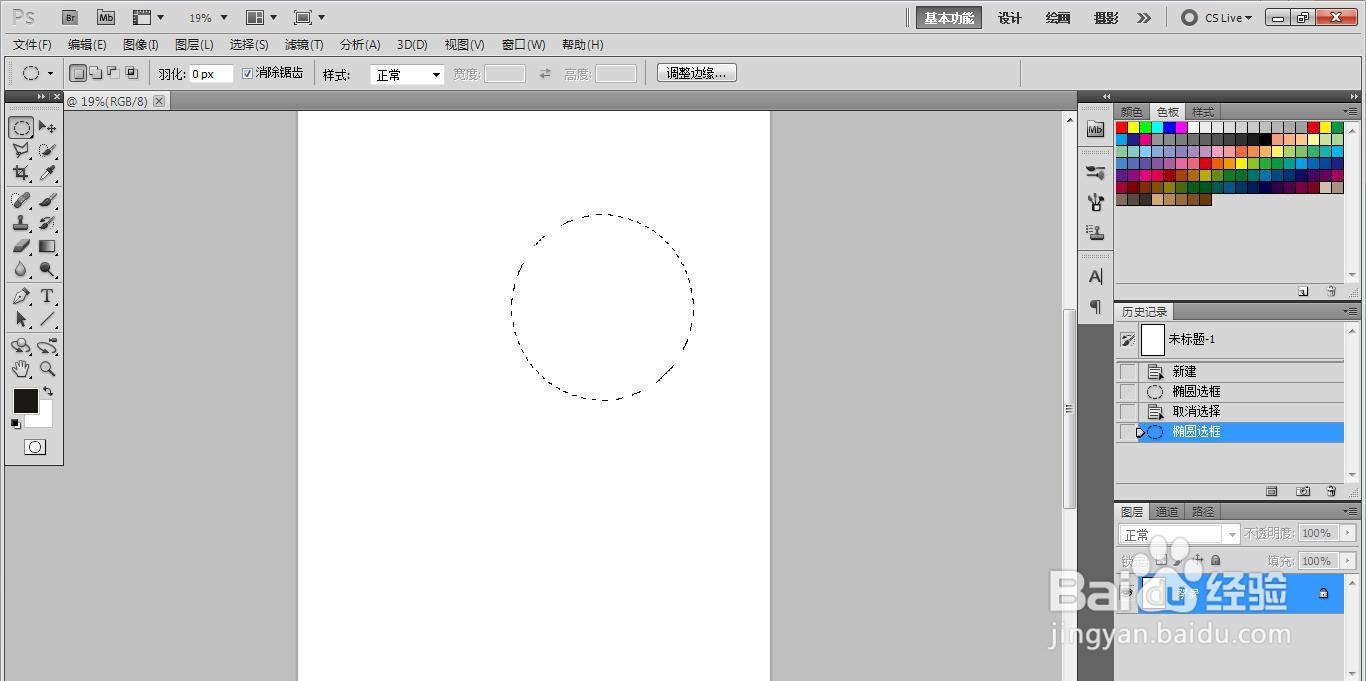Create a new snapshot with the camera icon
Image resolution: width=1366 pixels, height=681 pixels.
pos(1303,491)
